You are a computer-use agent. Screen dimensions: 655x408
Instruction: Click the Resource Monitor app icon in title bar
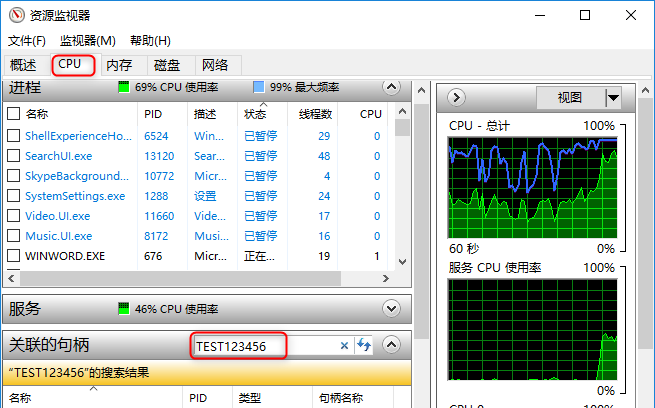[x=17, y=15]
